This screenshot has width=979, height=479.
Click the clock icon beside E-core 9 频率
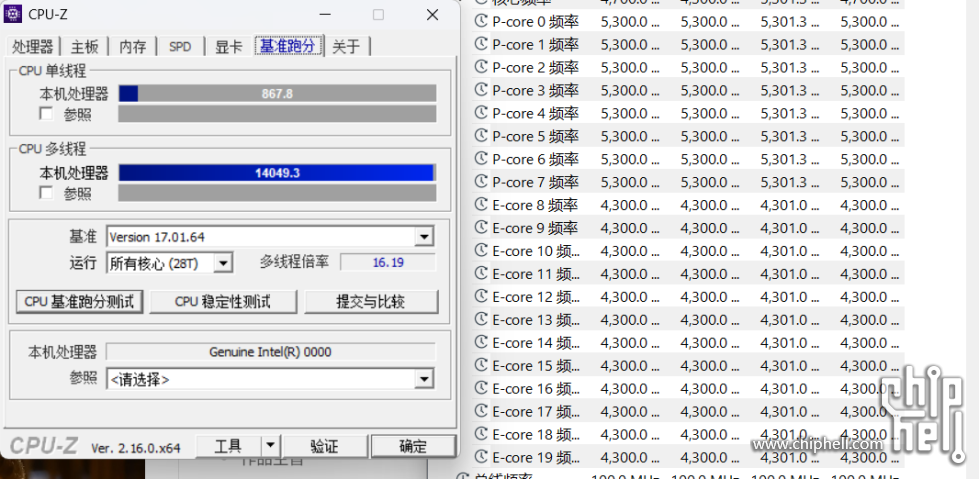pos(481,228)
